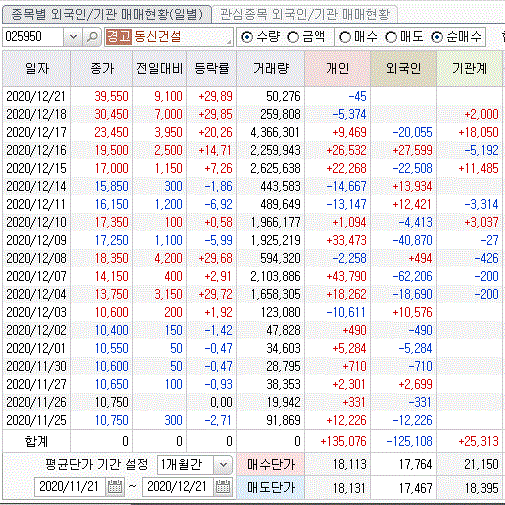Select the 2020/12/09 date row
505x505 pixels.
[x=252, y=240]
